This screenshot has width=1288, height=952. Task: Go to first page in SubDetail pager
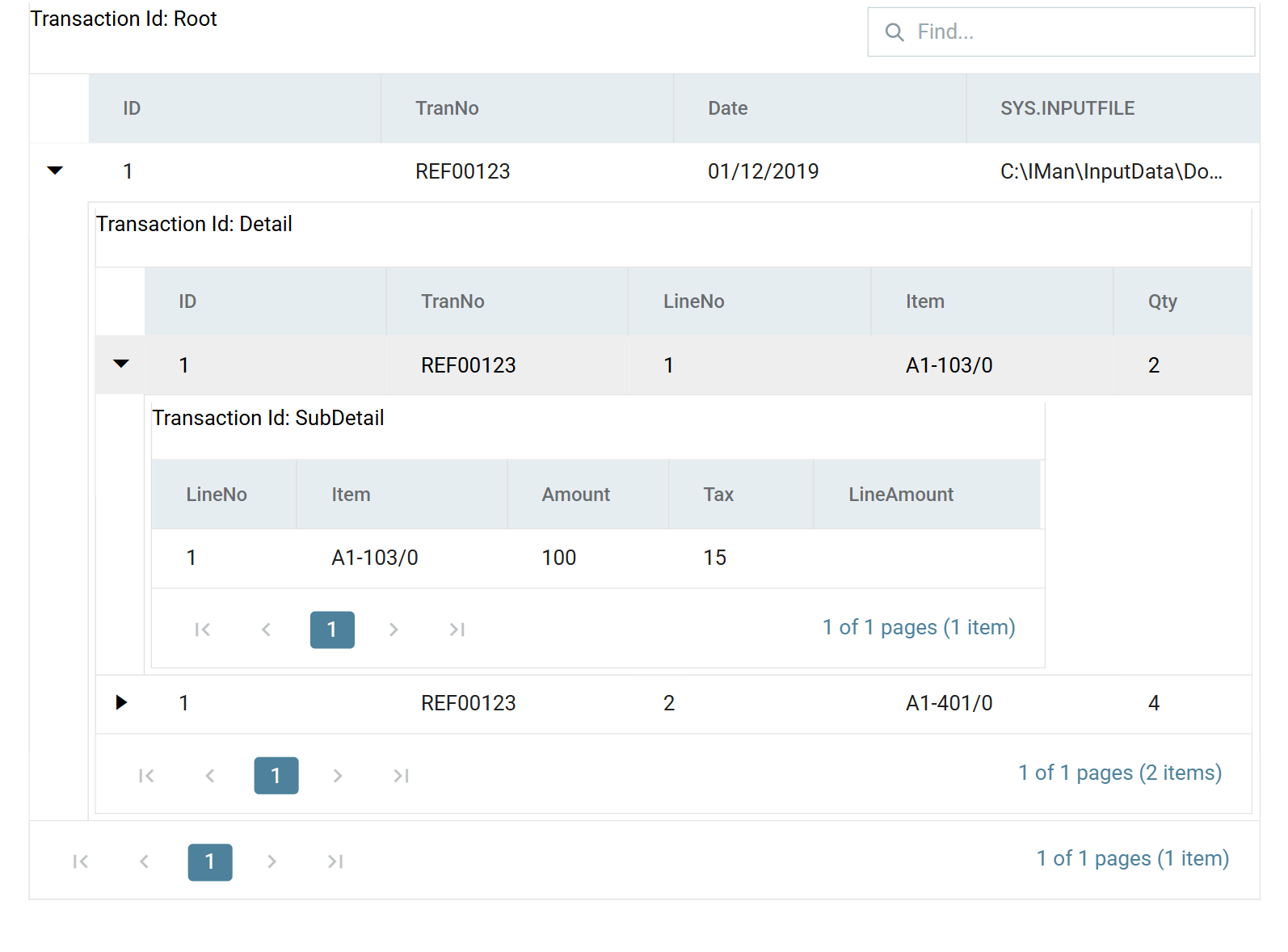coord(203,630)
